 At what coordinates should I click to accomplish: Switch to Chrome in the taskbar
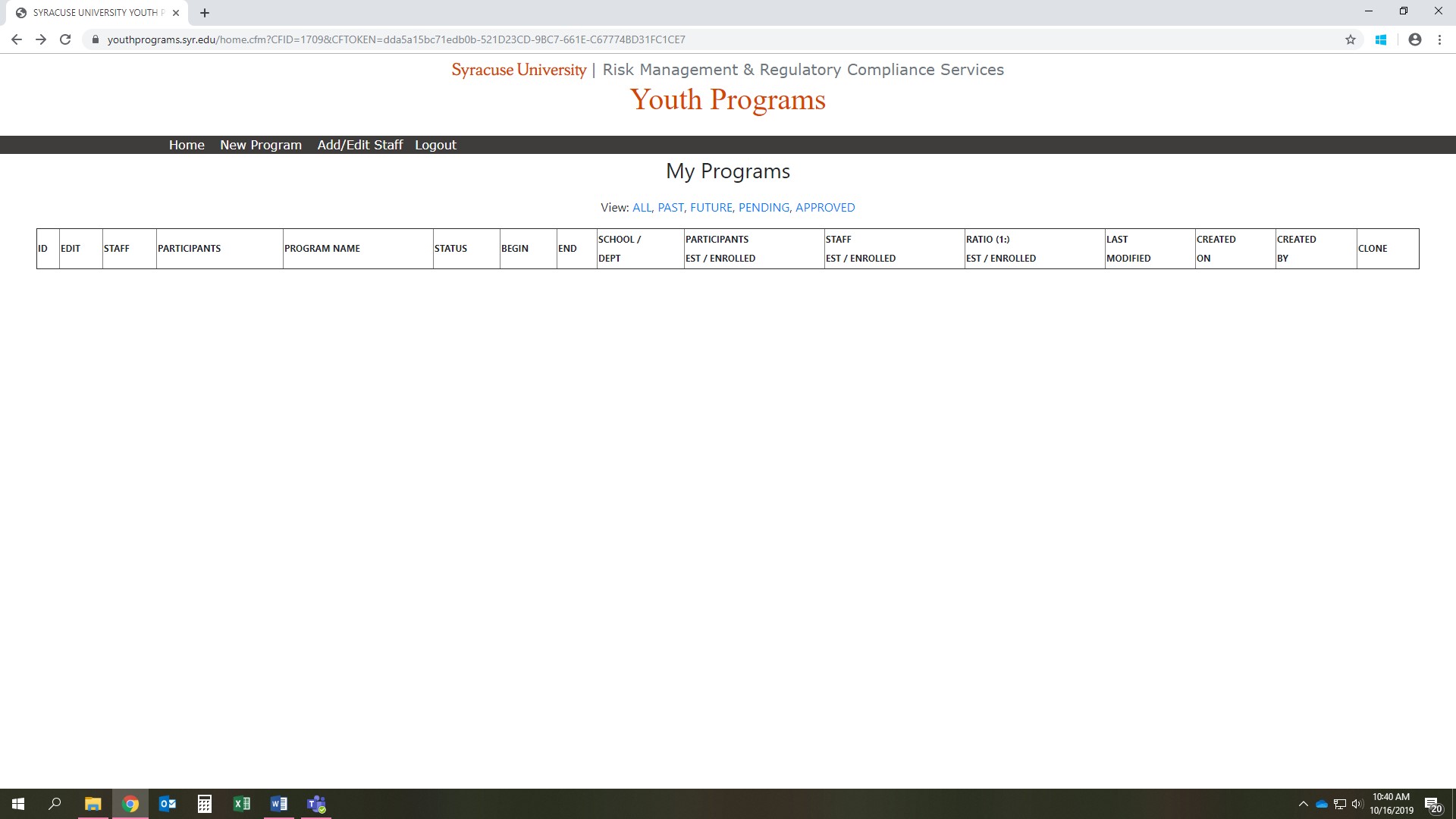(x=130, y=804)
